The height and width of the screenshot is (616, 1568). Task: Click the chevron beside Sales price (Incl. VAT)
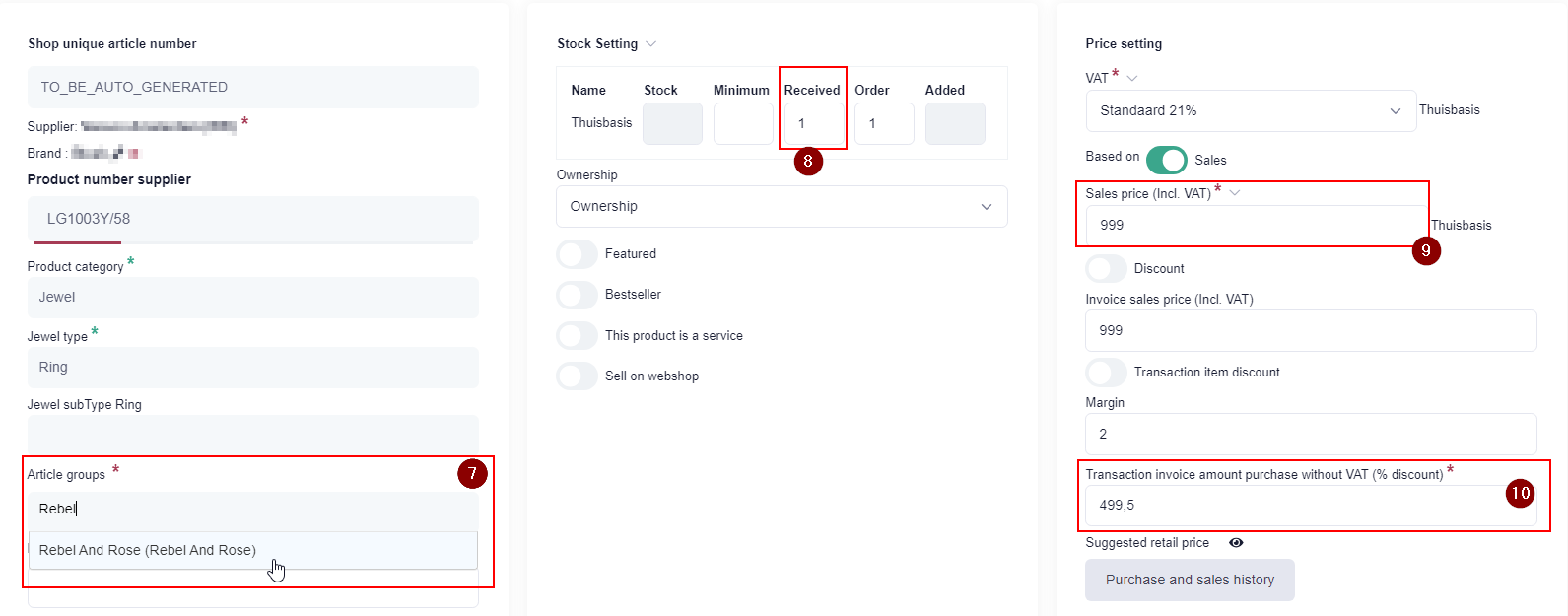[1235, 193]
